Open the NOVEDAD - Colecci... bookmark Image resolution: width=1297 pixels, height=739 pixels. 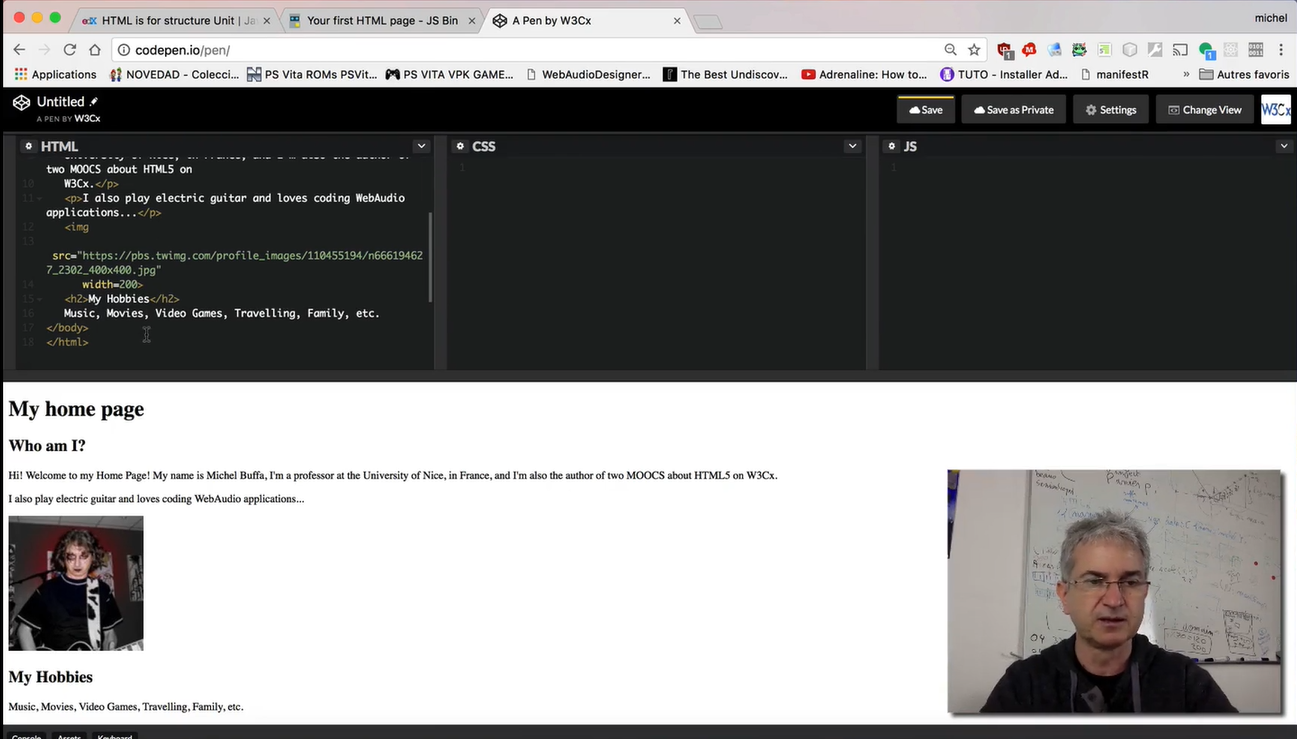tap(174, 74)
